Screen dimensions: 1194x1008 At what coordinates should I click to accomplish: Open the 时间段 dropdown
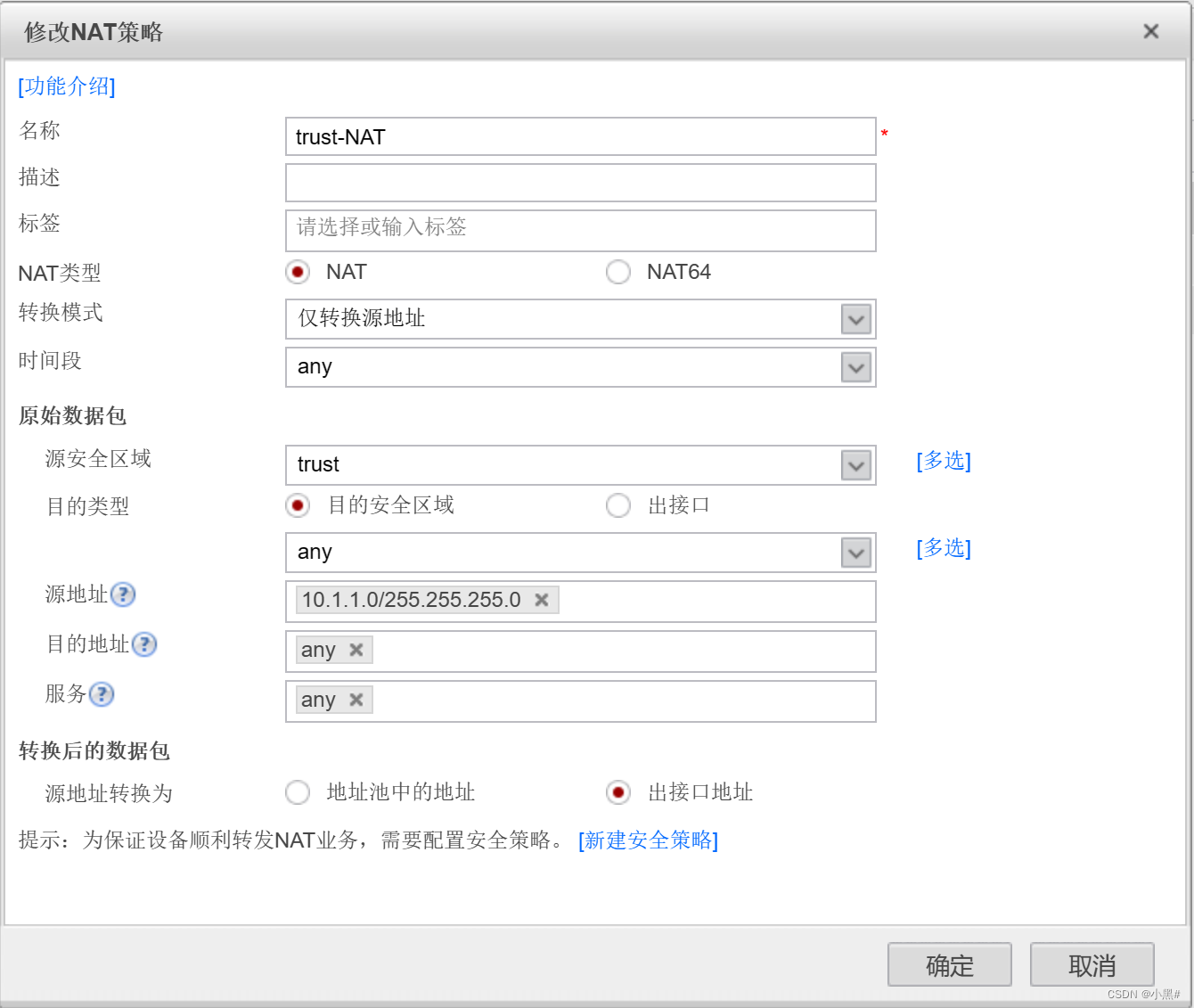click(x=855, y=367)
